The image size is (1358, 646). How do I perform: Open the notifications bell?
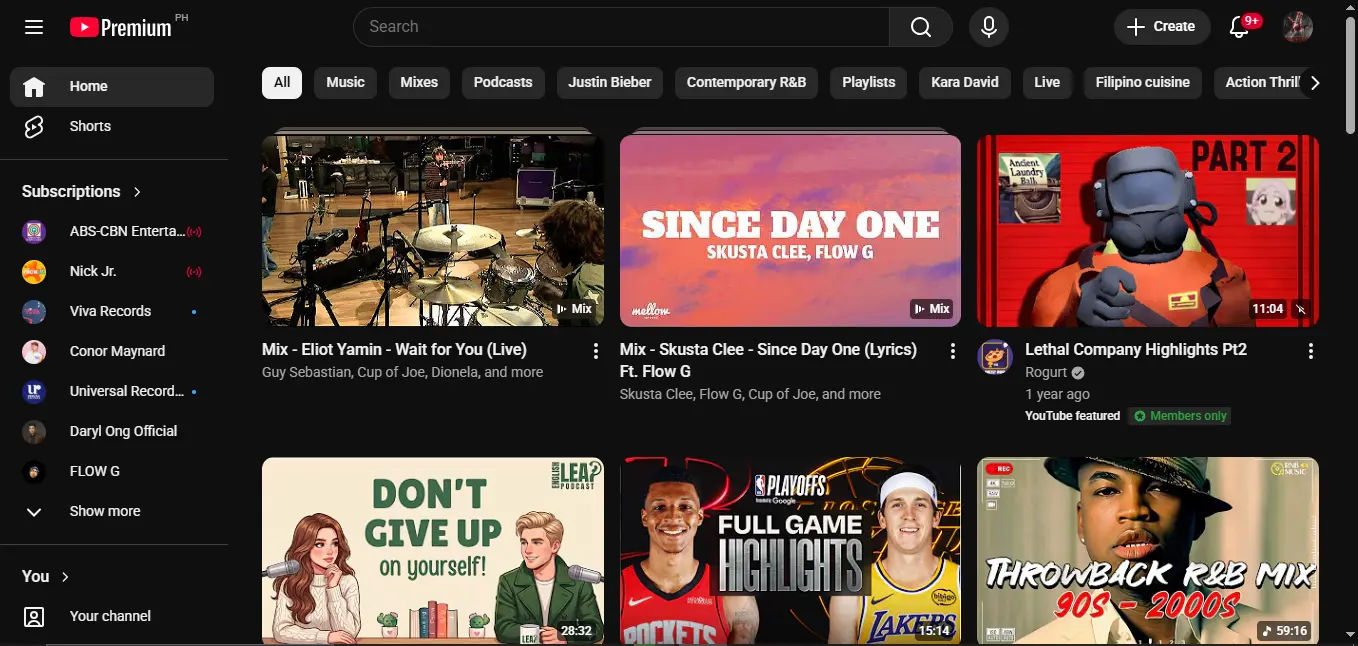[1239, 27]
